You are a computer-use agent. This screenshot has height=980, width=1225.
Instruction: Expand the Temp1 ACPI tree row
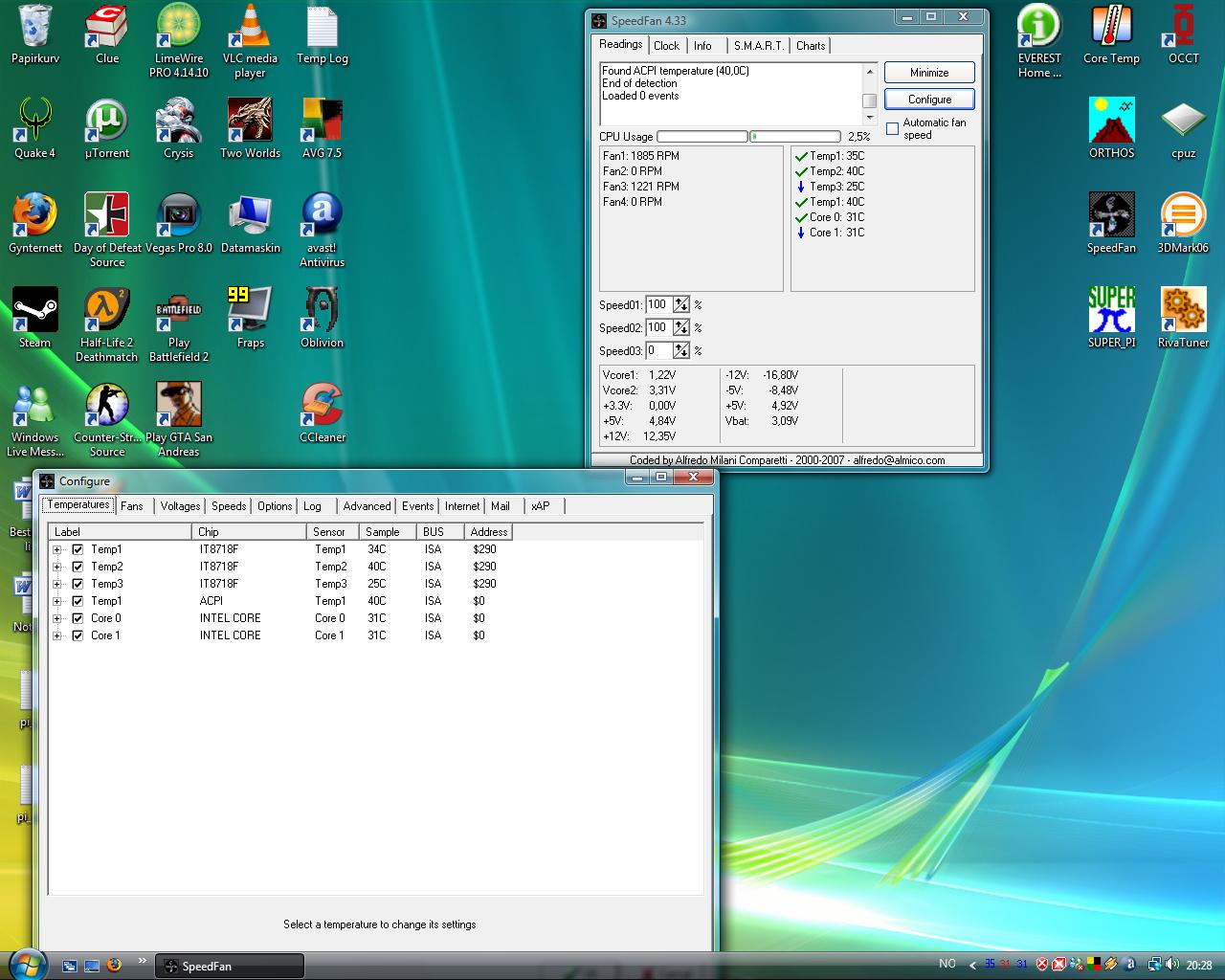point(57,601)
